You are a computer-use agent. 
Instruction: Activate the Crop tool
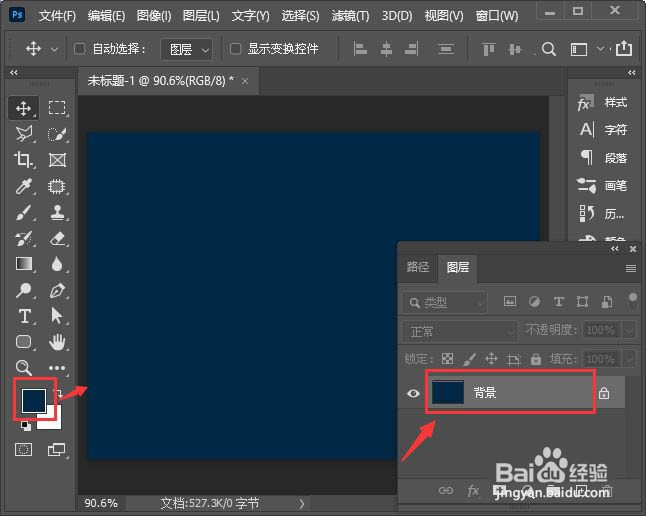(x=23, y=159)
